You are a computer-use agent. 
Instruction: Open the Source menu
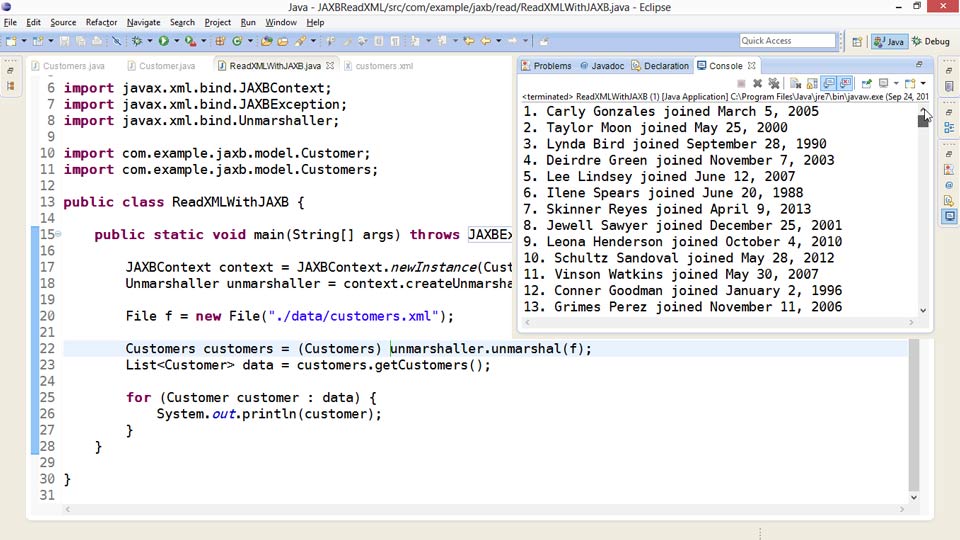coord(63,22)
